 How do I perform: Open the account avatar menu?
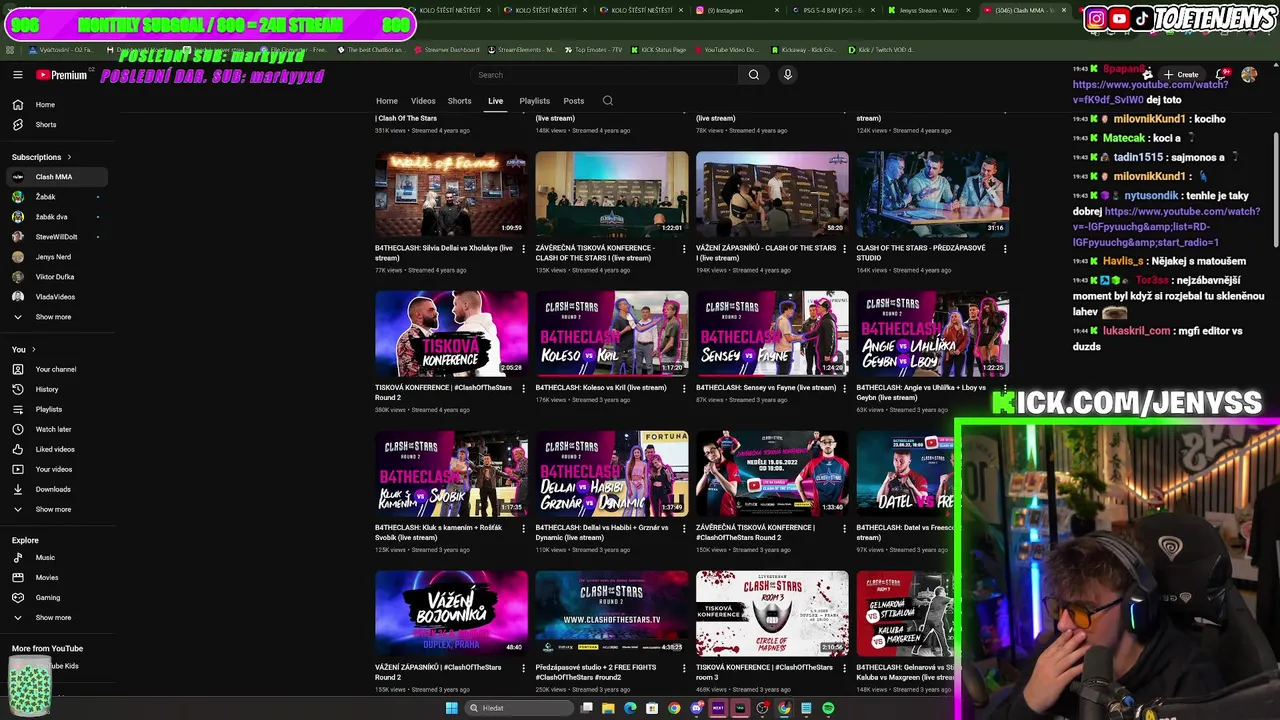1249,75
